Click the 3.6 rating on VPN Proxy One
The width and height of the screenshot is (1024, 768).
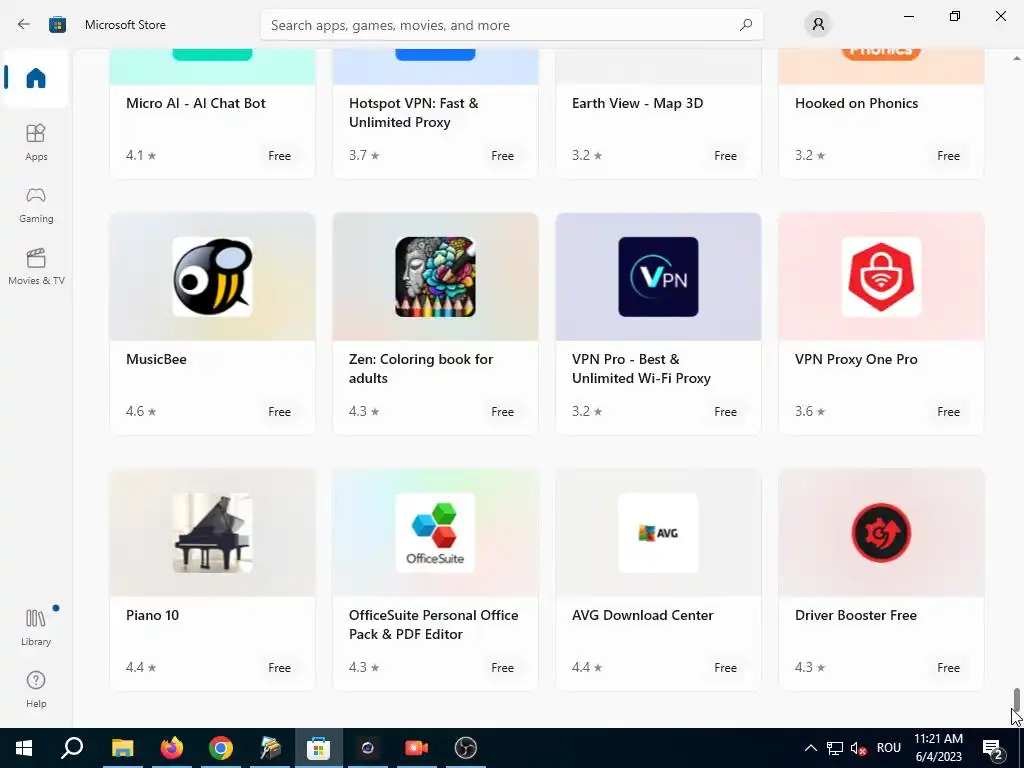(x=810, y=411)
